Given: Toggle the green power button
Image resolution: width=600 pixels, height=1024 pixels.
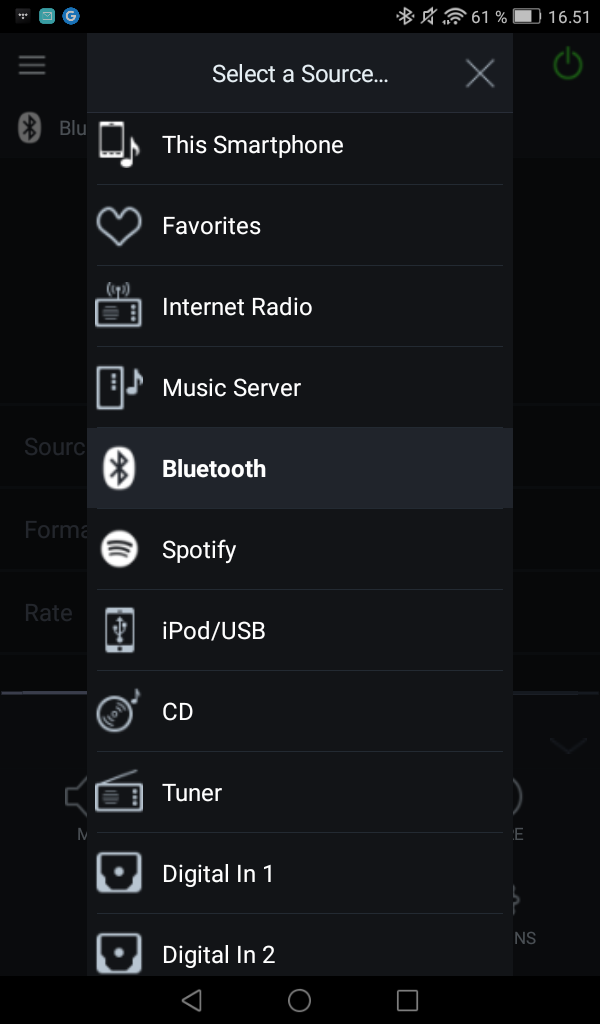Looking at the screenshot, I should pyautogui.click(x=568, y=66).
